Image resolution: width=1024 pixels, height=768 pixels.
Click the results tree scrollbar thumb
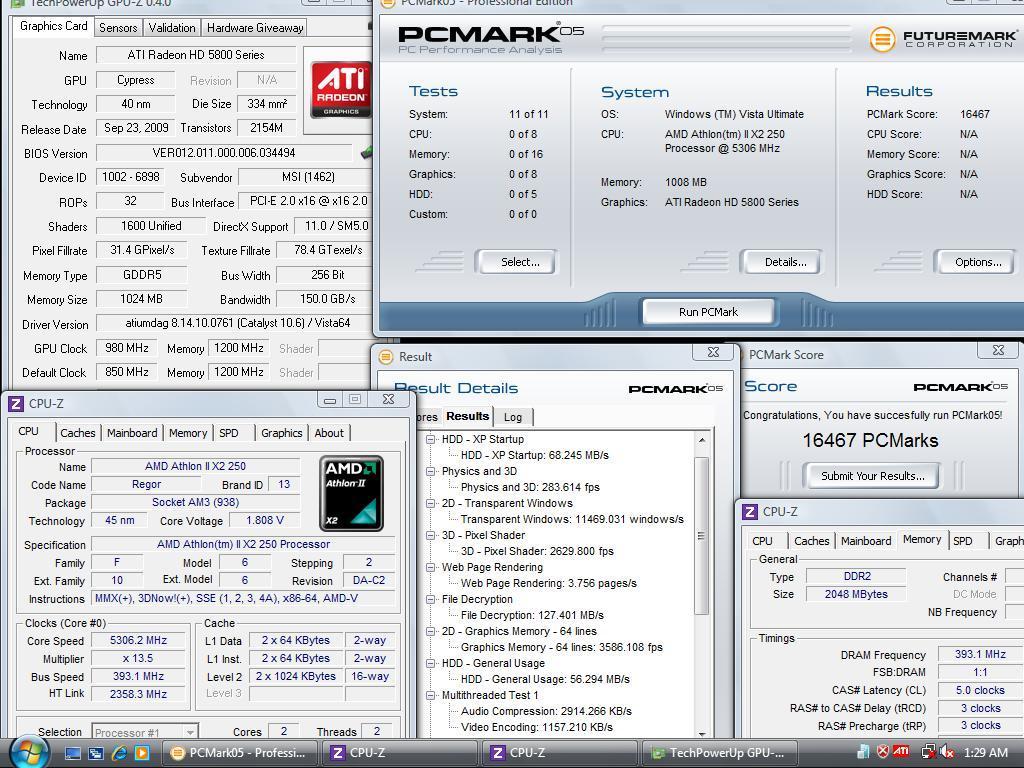pos(701,536)
